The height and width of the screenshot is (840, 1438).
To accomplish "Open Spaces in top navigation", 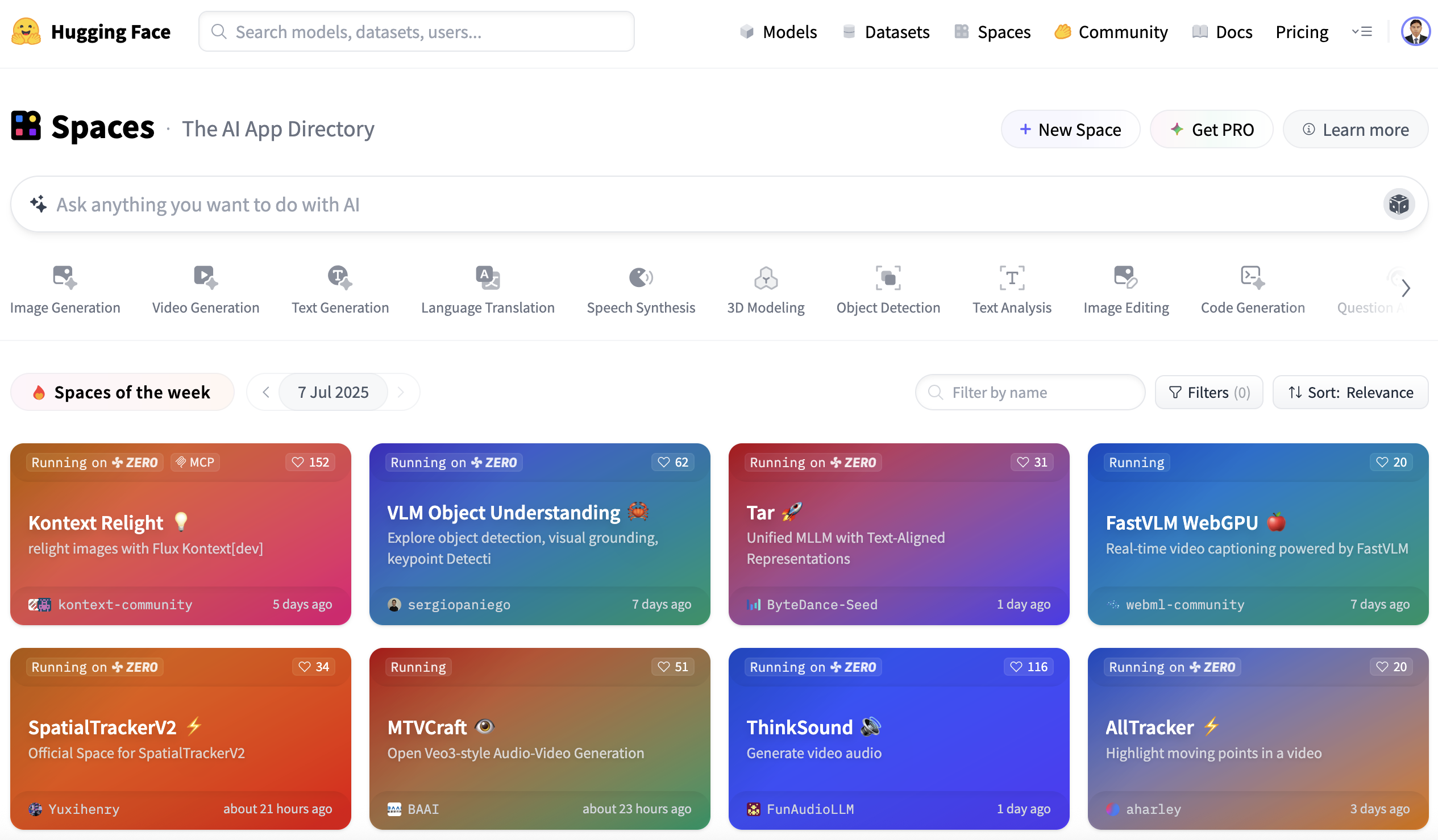I will 993,32.
